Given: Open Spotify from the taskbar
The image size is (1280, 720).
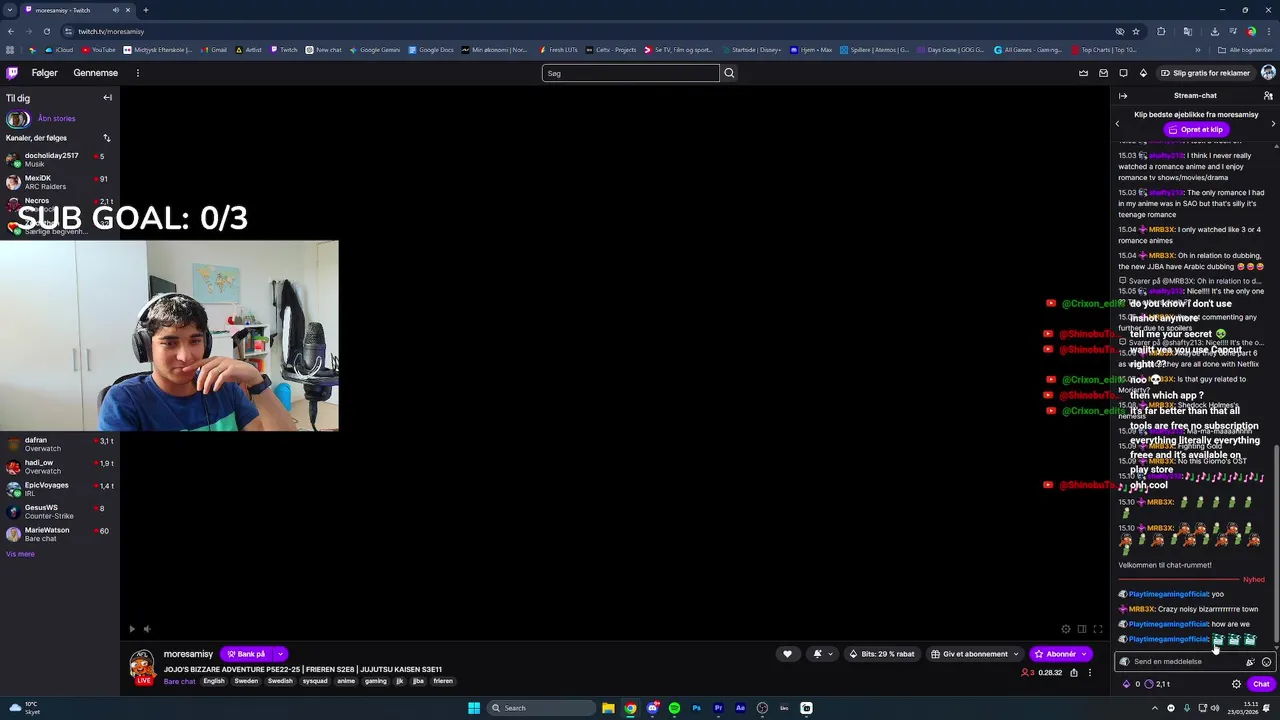Looking at the screenshot, I should (x=674, y=708).
